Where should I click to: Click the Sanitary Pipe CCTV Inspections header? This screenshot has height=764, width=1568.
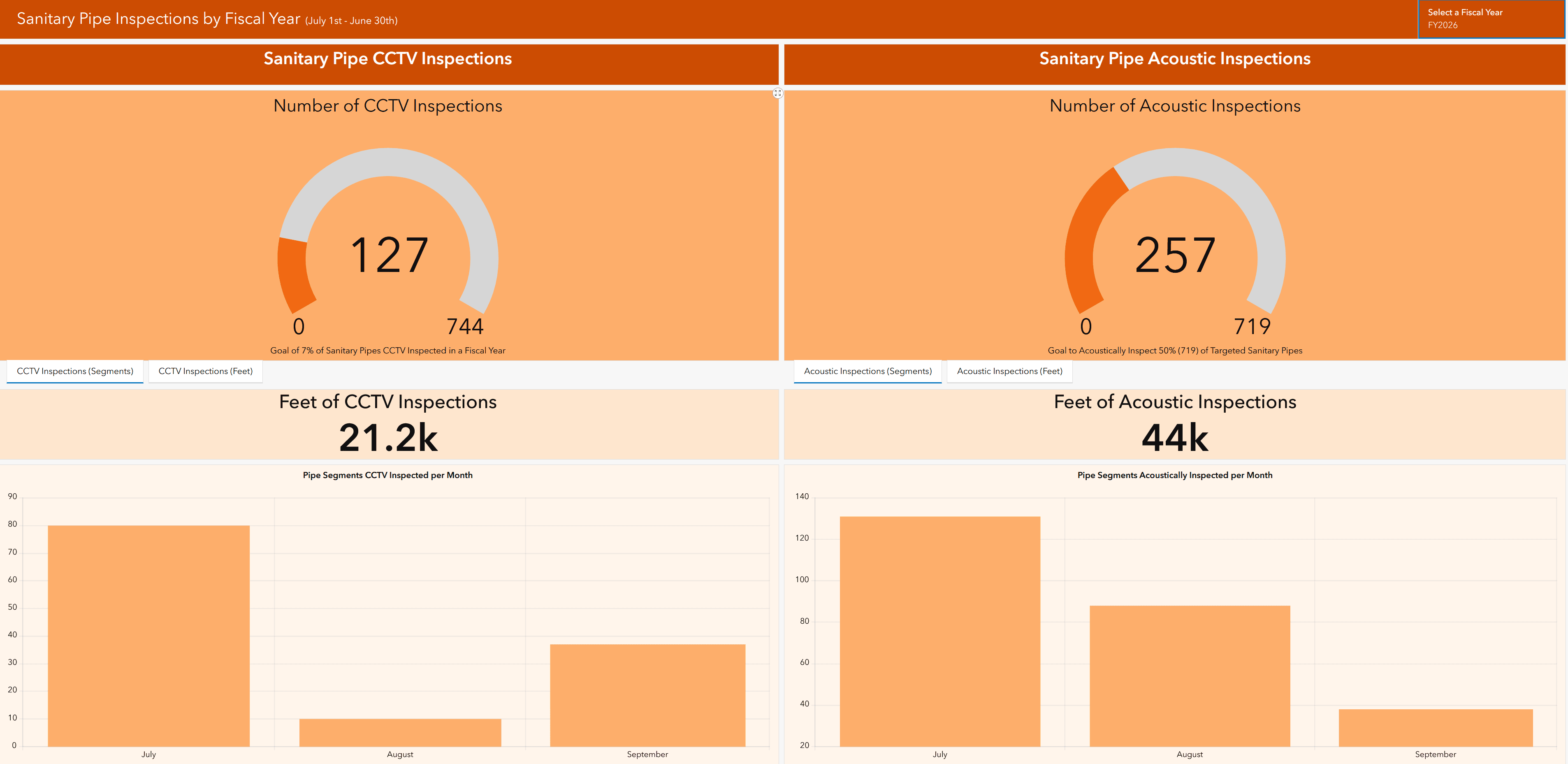[388, 59]
